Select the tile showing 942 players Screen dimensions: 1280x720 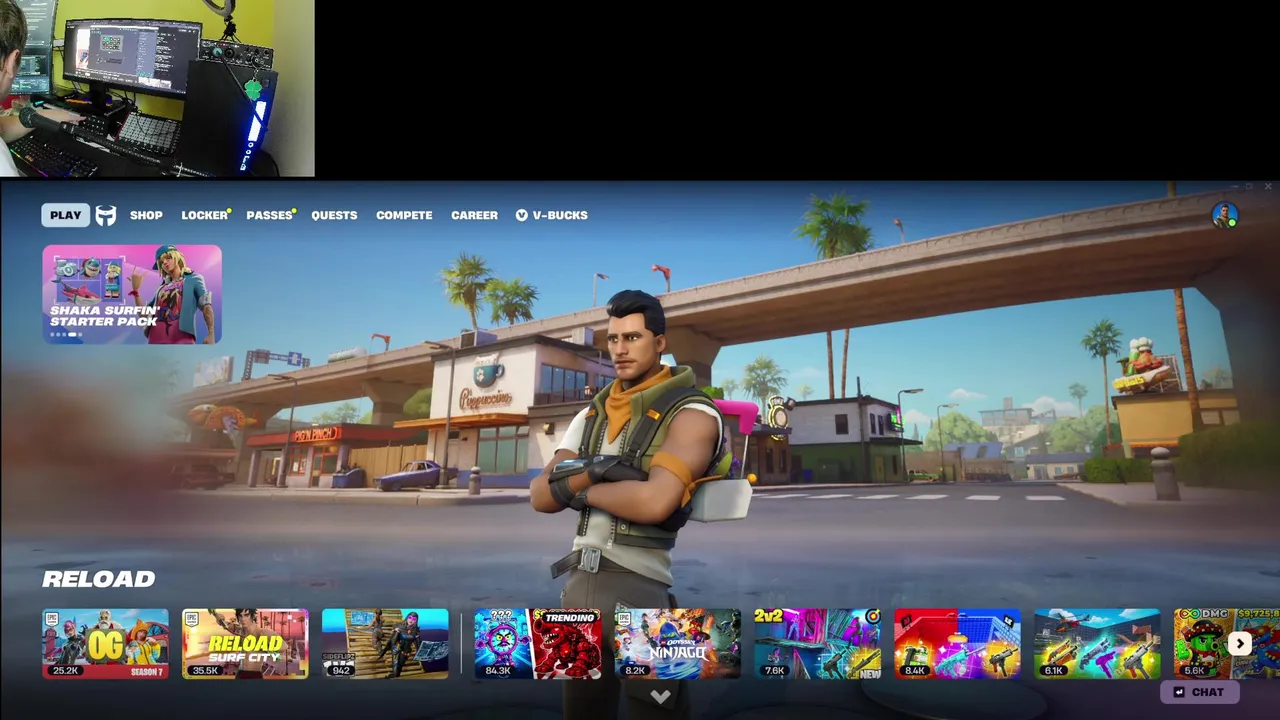385,644
